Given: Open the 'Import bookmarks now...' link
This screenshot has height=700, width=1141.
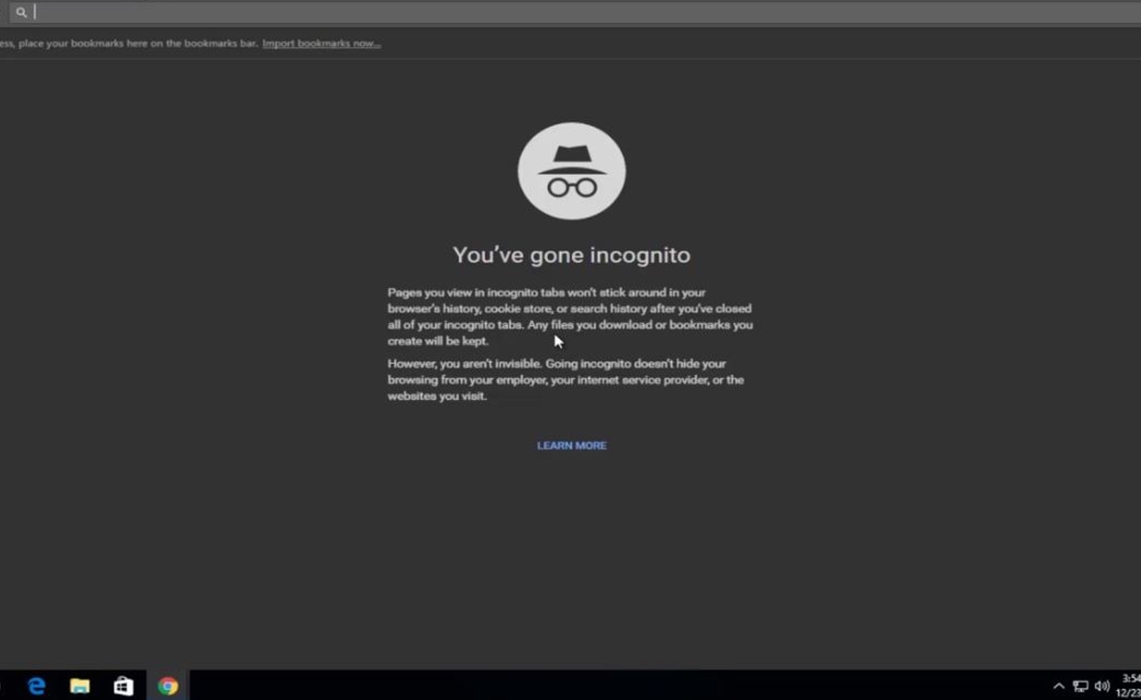Looking at the screenshot, I should [x=321, y=44].
